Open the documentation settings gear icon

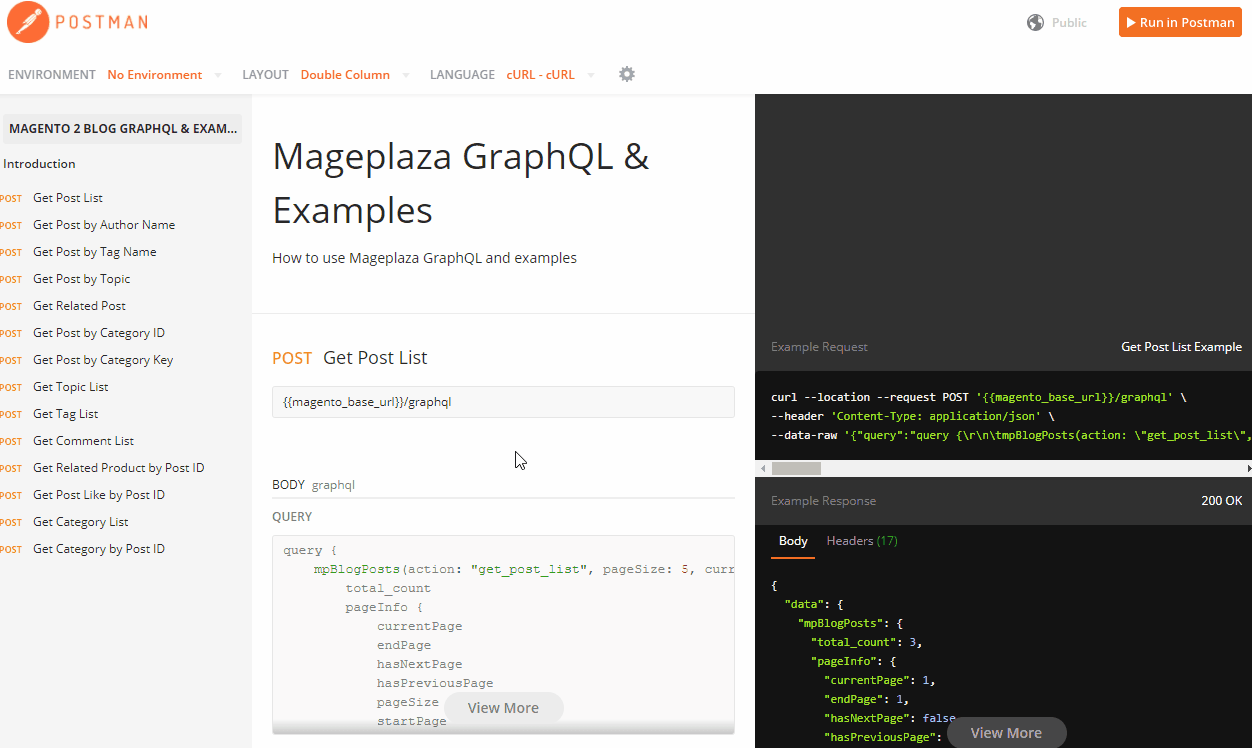coord(627,74)
